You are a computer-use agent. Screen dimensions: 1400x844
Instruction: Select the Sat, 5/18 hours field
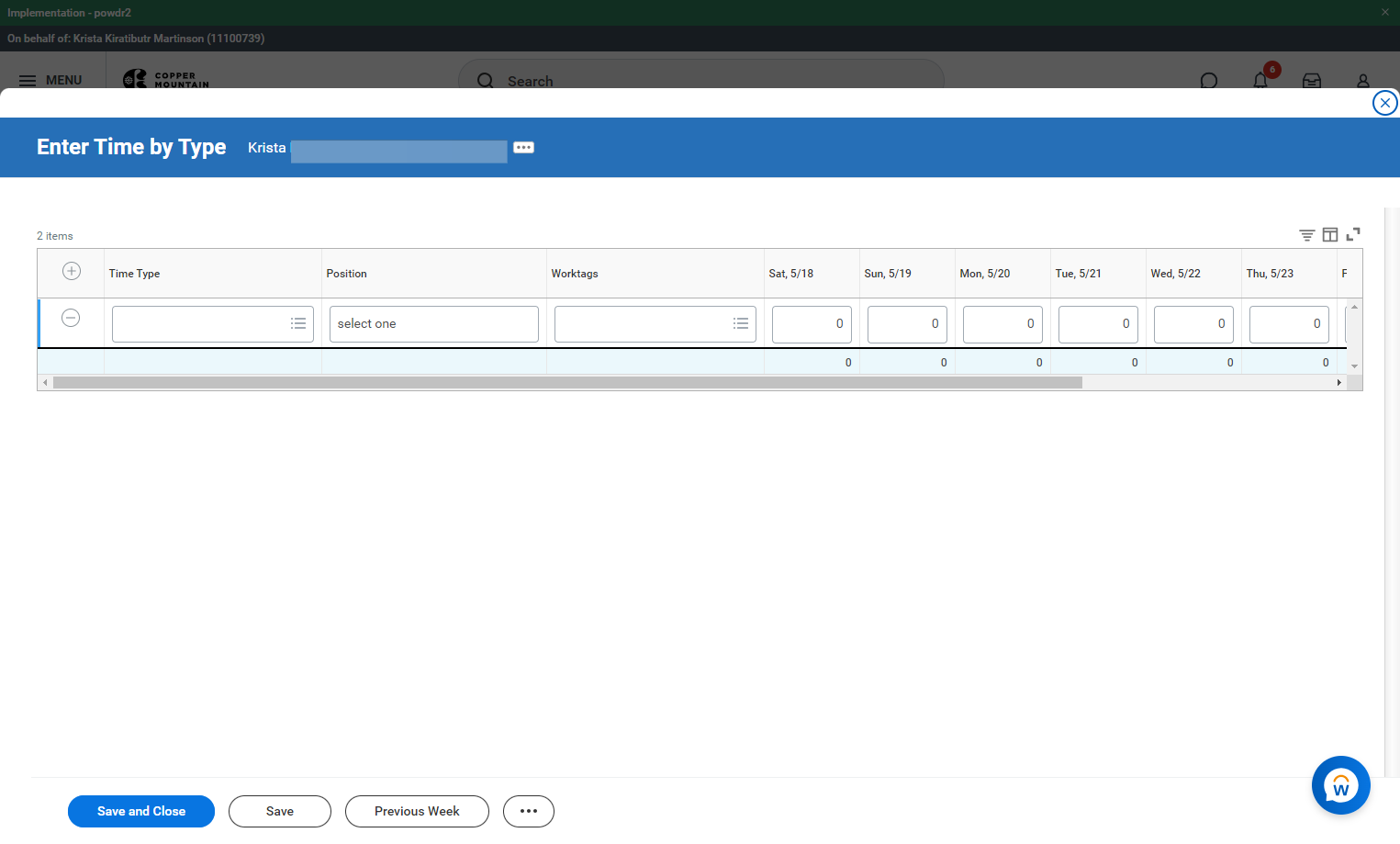click(x=812, y=324)
